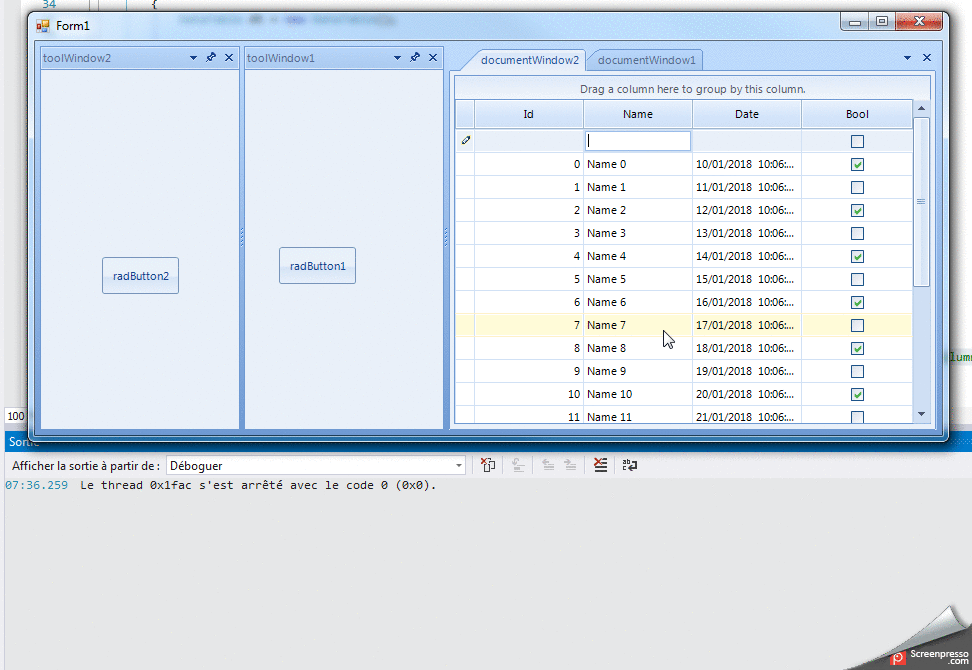This screenshot has height=670, width=972.
Task: Click grid scrollbar down arrow
Action: (x=921, y=414)
